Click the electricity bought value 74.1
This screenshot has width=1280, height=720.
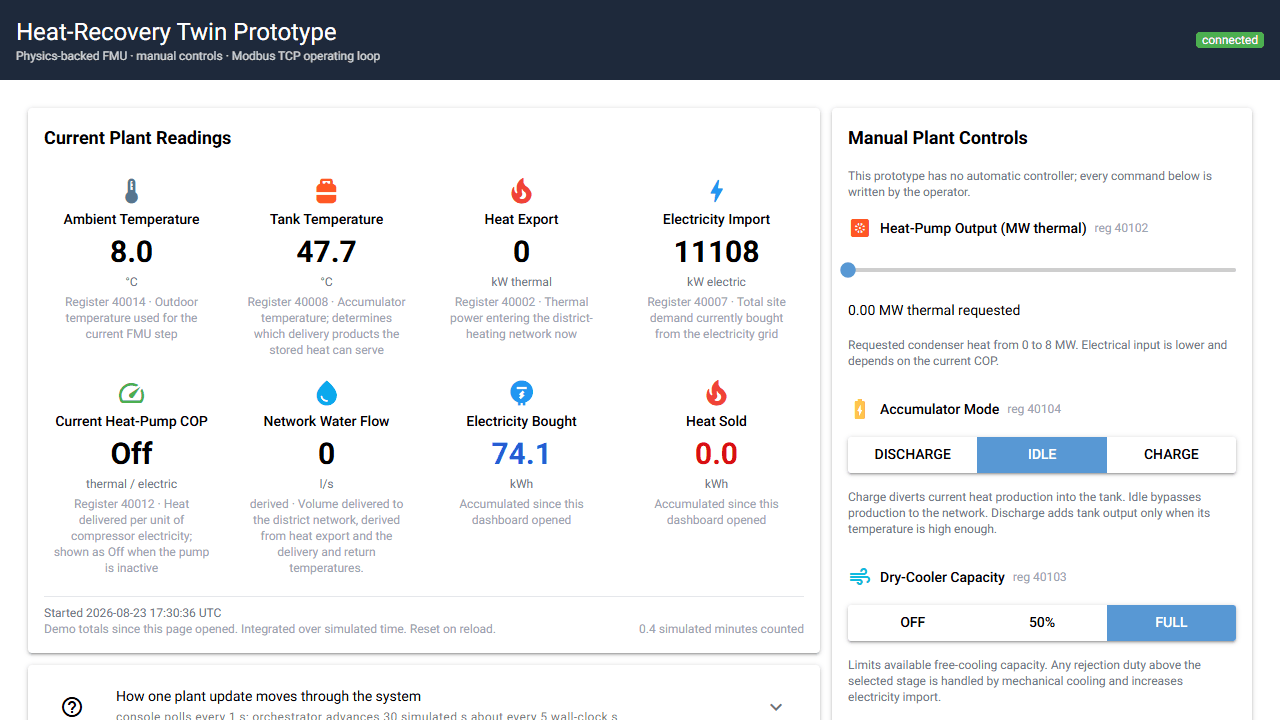pos(521,454)
